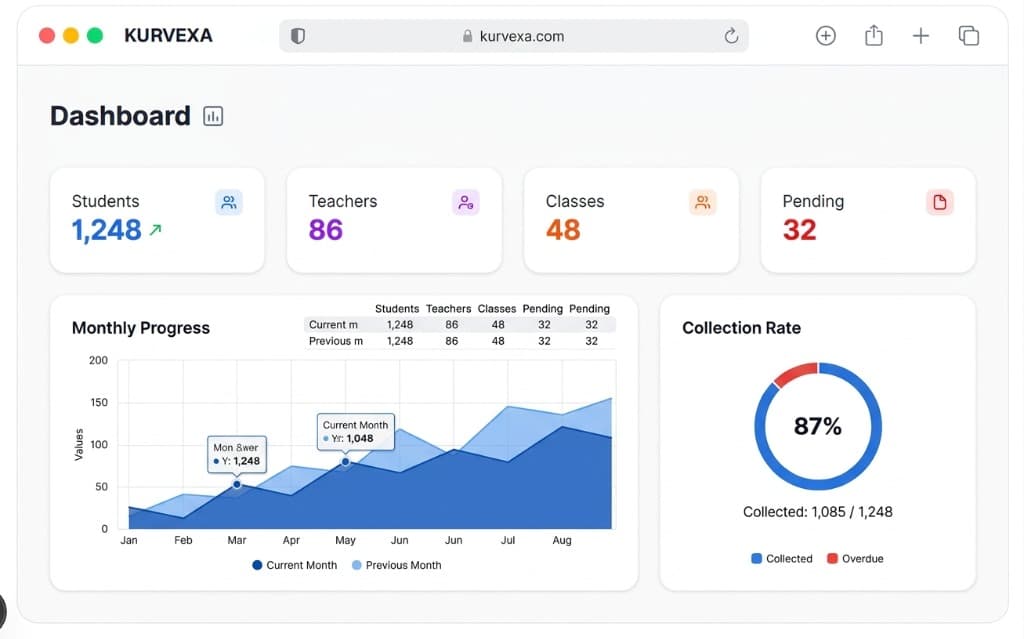
Task: Click the kurvexa.com address bar
Action: 514,36
